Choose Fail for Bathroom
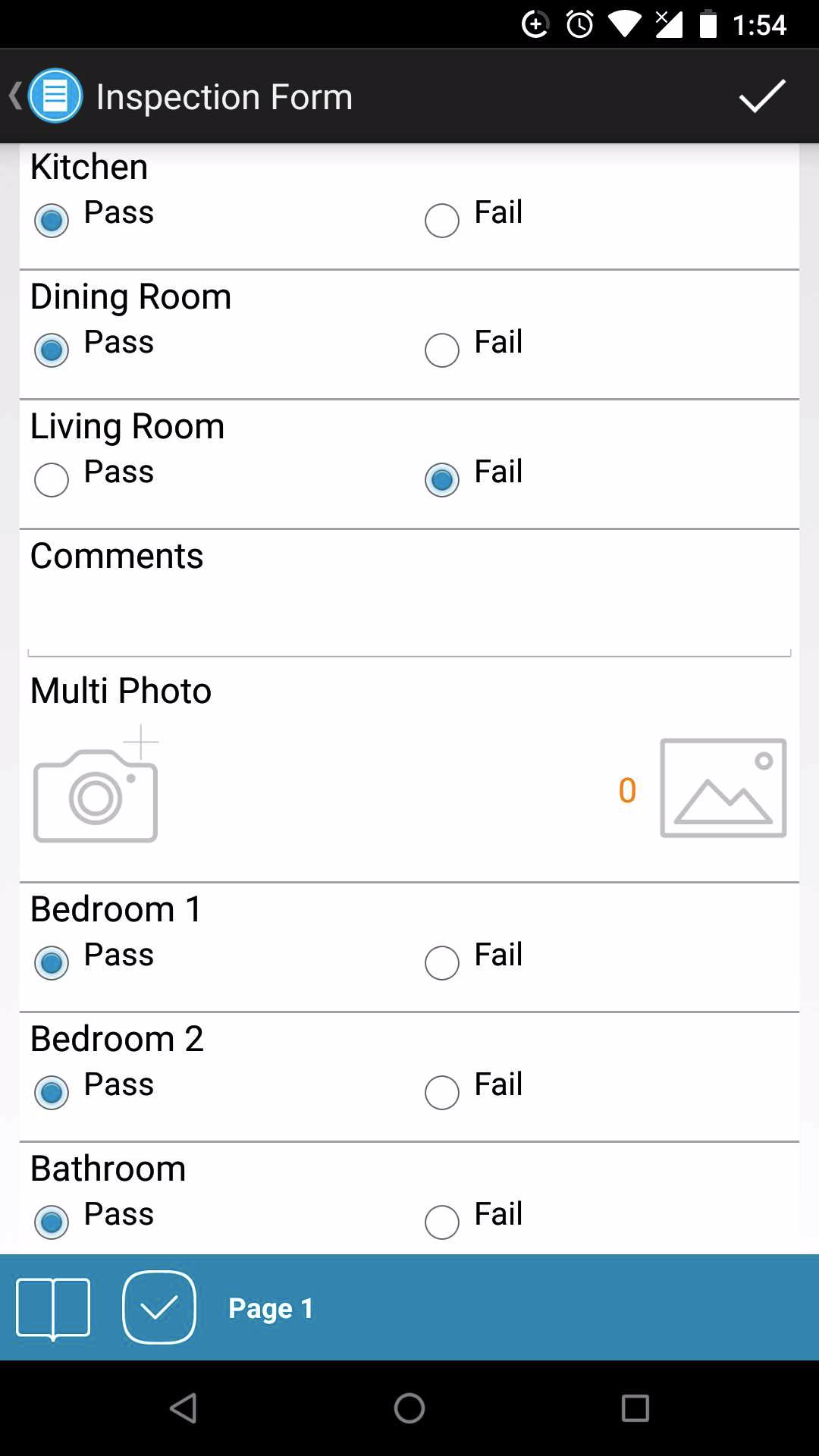The height and width of the screenshot is (1456, 819). (442, 1222)
